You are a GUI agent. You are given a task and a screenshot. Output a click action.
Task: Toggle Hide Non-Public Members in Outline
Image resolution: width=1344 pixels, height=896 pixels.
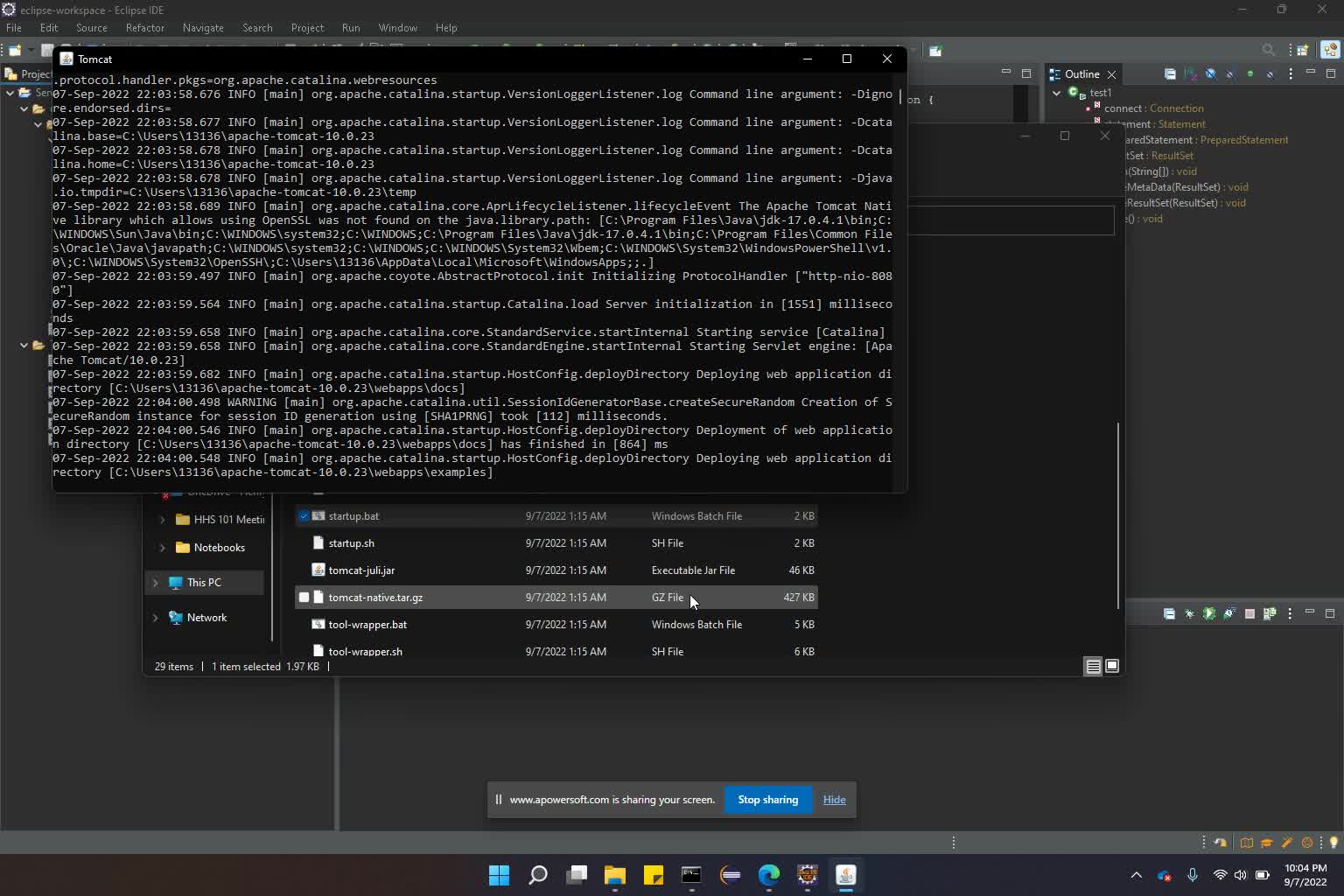(x=1250, y=74)
